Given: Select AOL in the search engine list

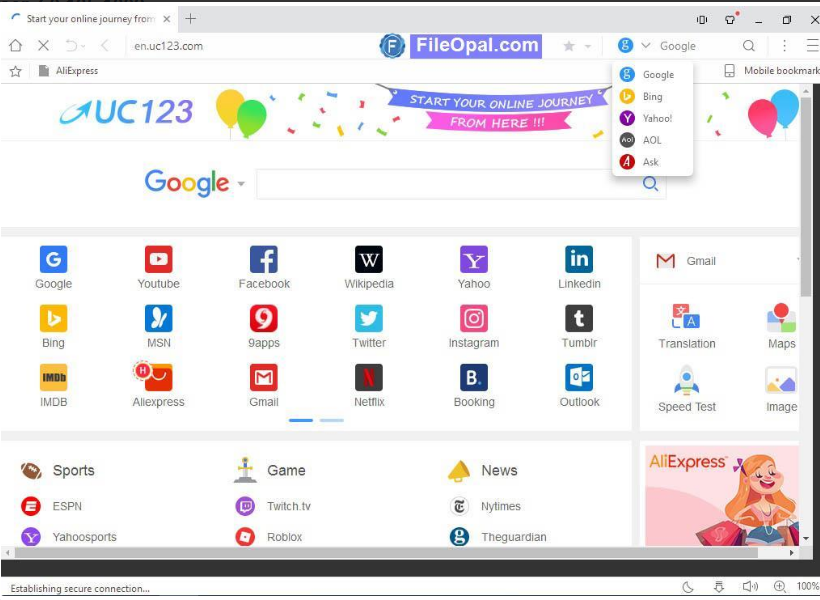Looking at the screenshot, I should [652, 140].
